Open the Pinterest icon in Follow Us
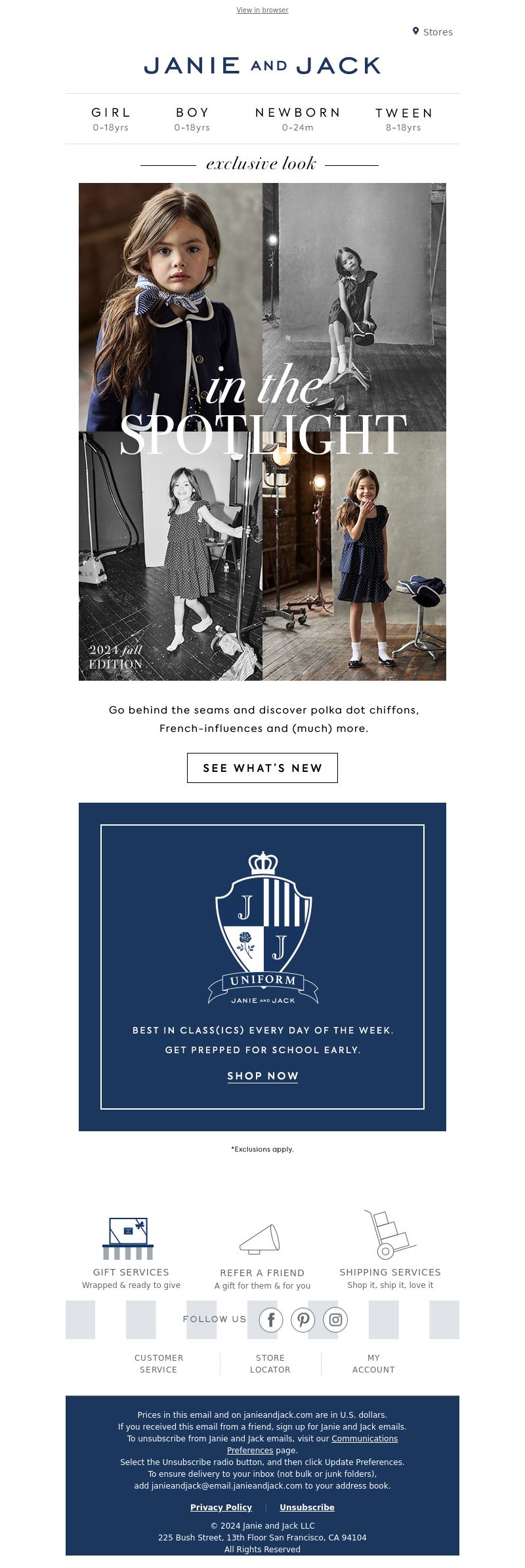This screenshot has width=525, height=1568. point(303,1319)
